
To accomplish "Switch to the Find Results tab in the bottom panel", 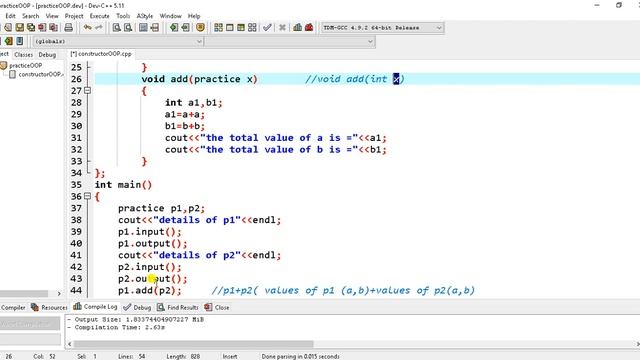I will (178, 307).
